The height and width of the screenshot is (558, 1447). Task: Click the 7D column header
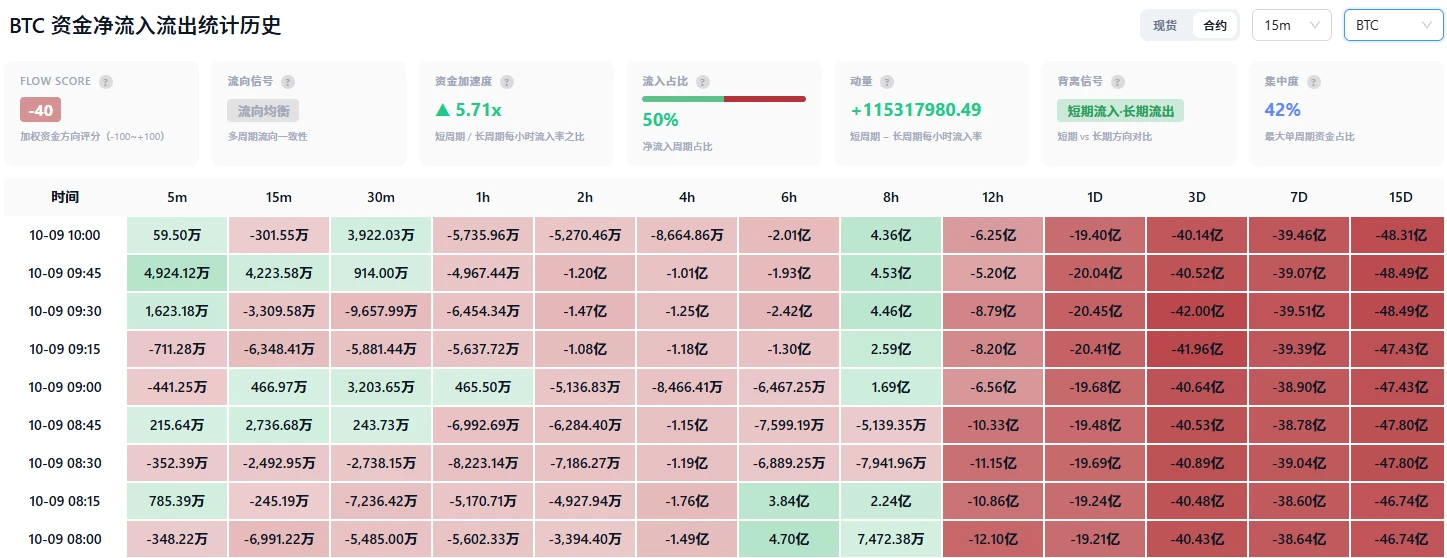click(1298, 197)
